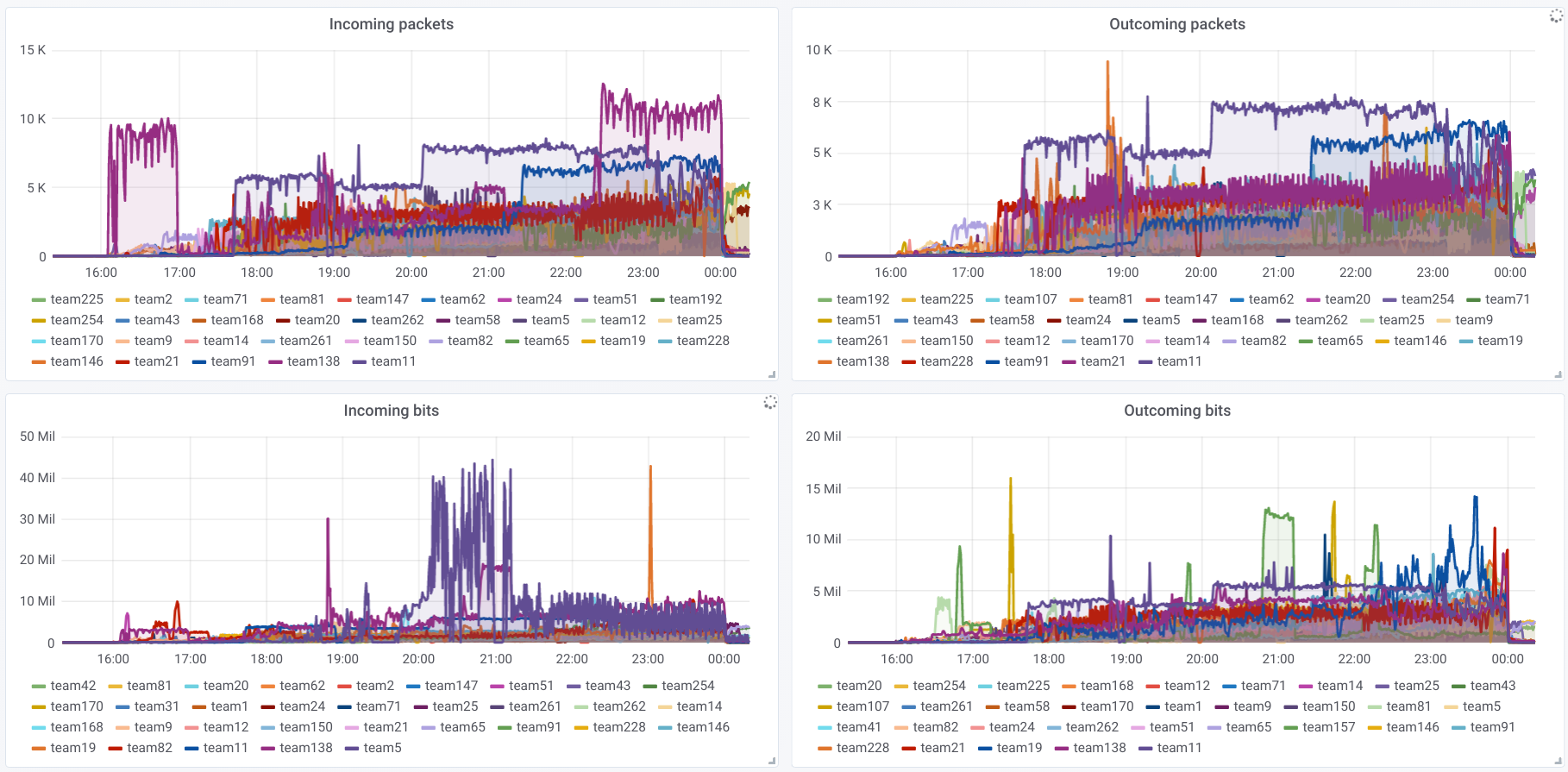Open the Outcoming bits panel title menu
The width and height of the screenshot is (1568, 772).
[x=1176, y=411]
